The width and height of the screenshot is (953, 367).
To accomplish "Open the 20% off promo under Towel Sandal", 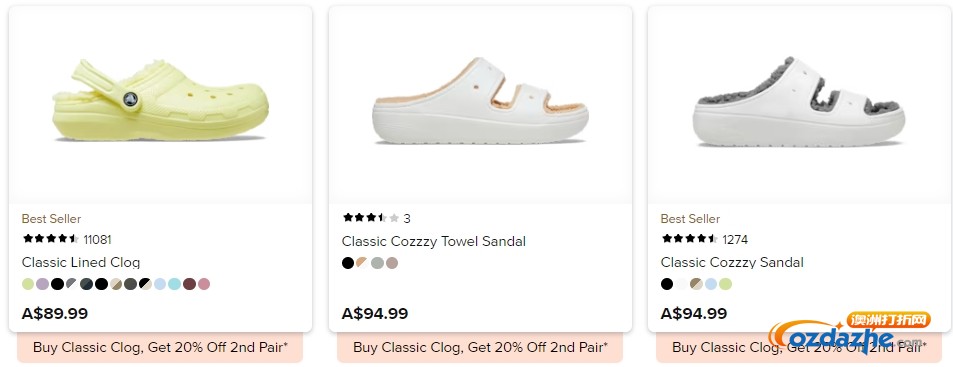I will tap(480, 348).
